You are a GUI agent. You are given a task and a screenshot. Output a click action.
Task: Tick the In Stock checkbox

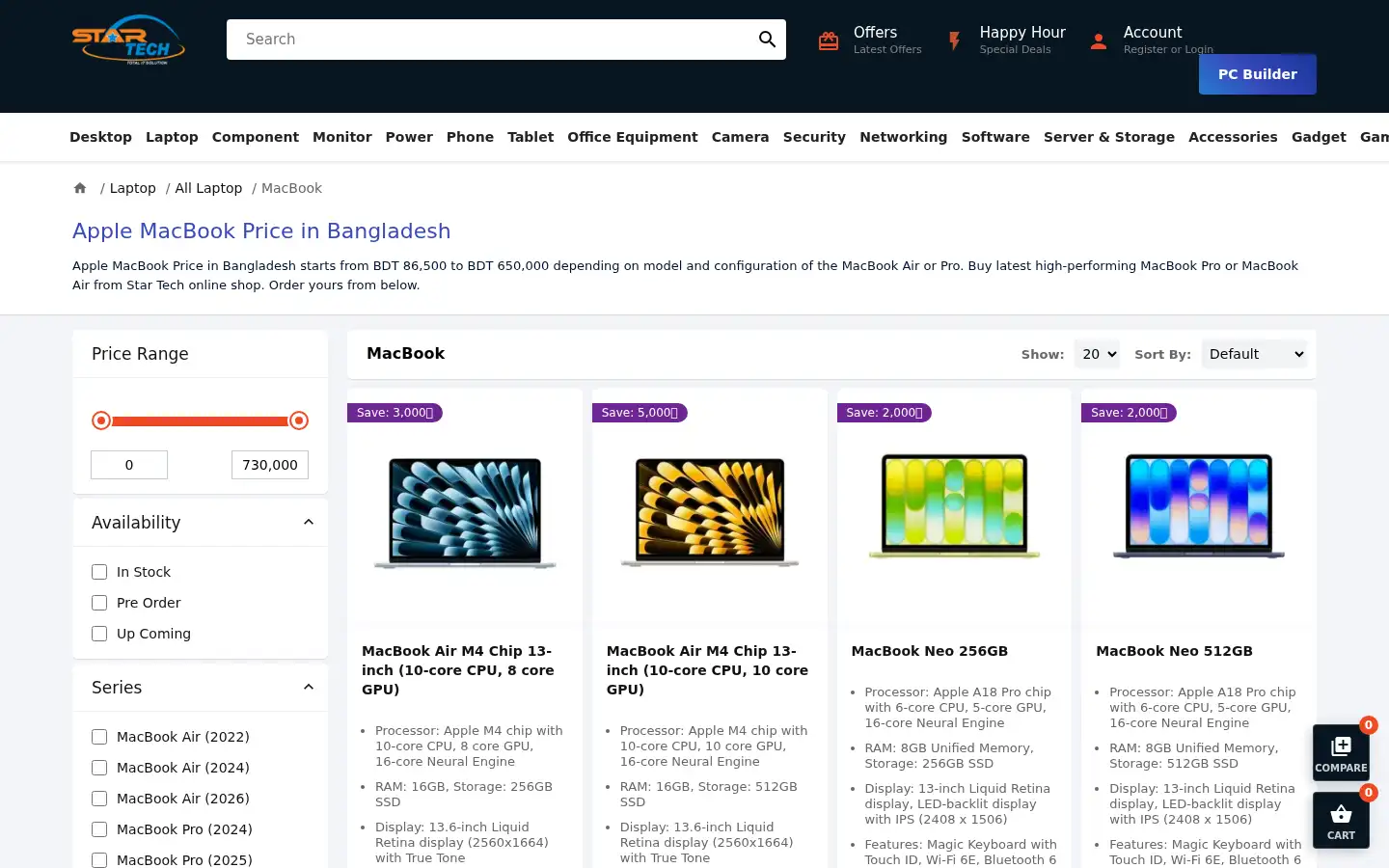[99, 572]
